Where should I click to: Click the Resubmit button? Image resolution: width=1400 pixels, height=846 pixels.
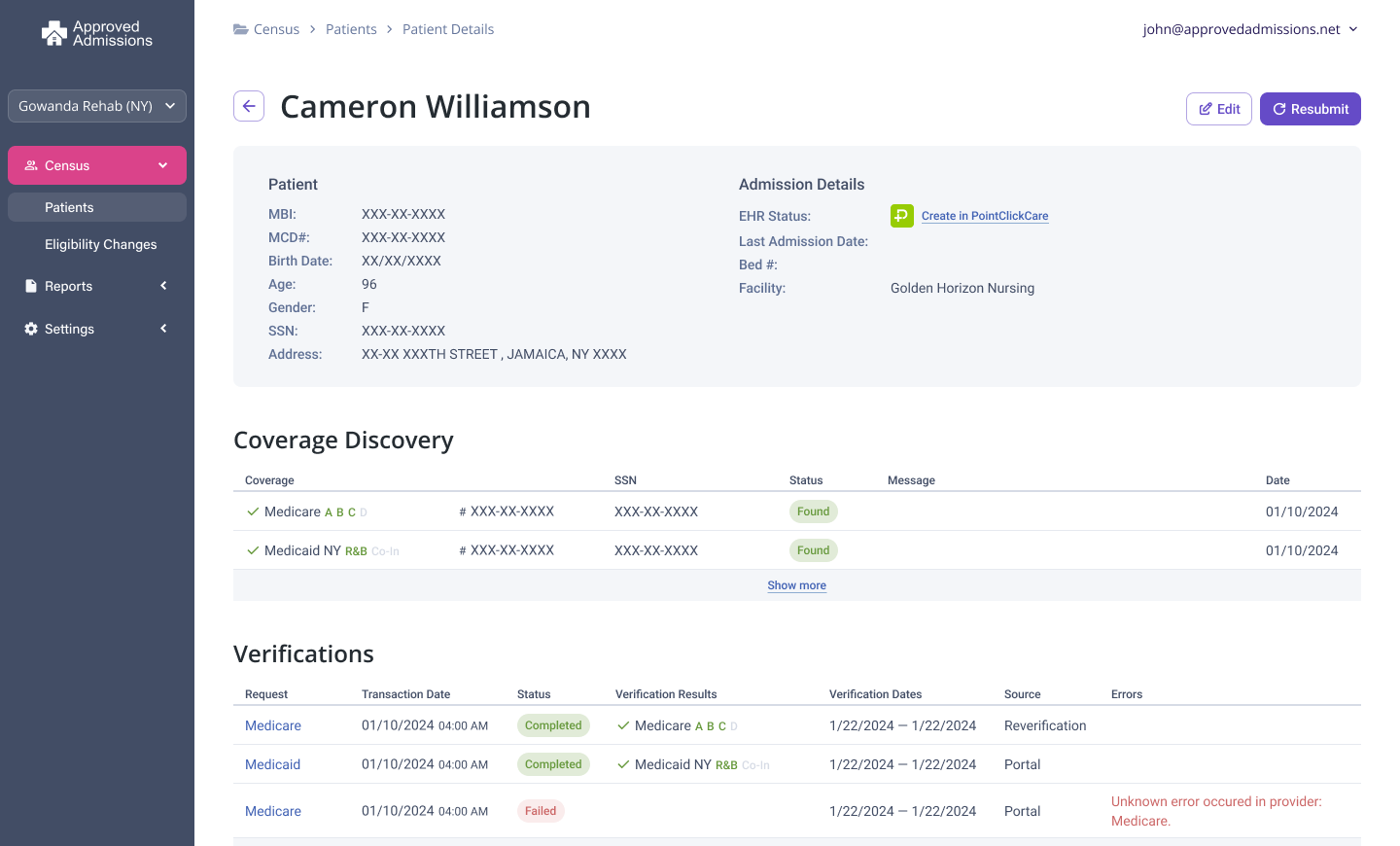[x=1311, y=109]
